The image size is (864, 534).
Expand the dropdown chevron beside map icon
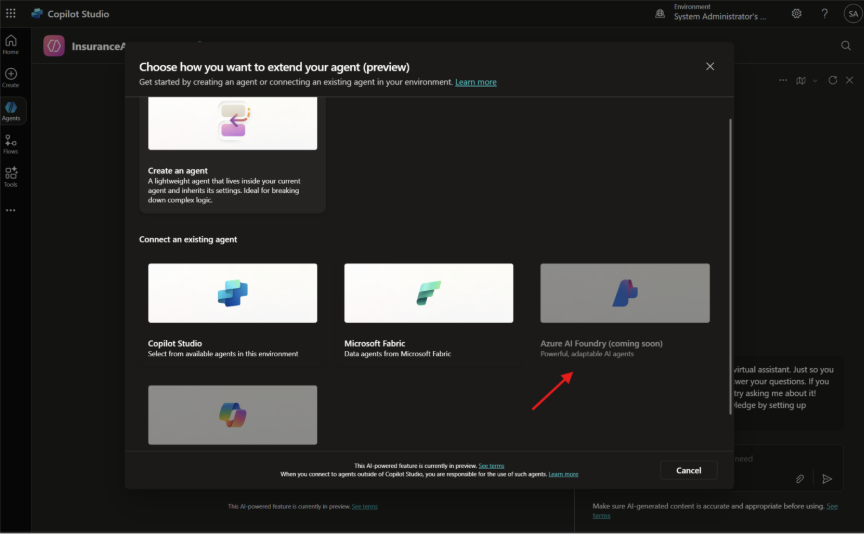point(815,81)
